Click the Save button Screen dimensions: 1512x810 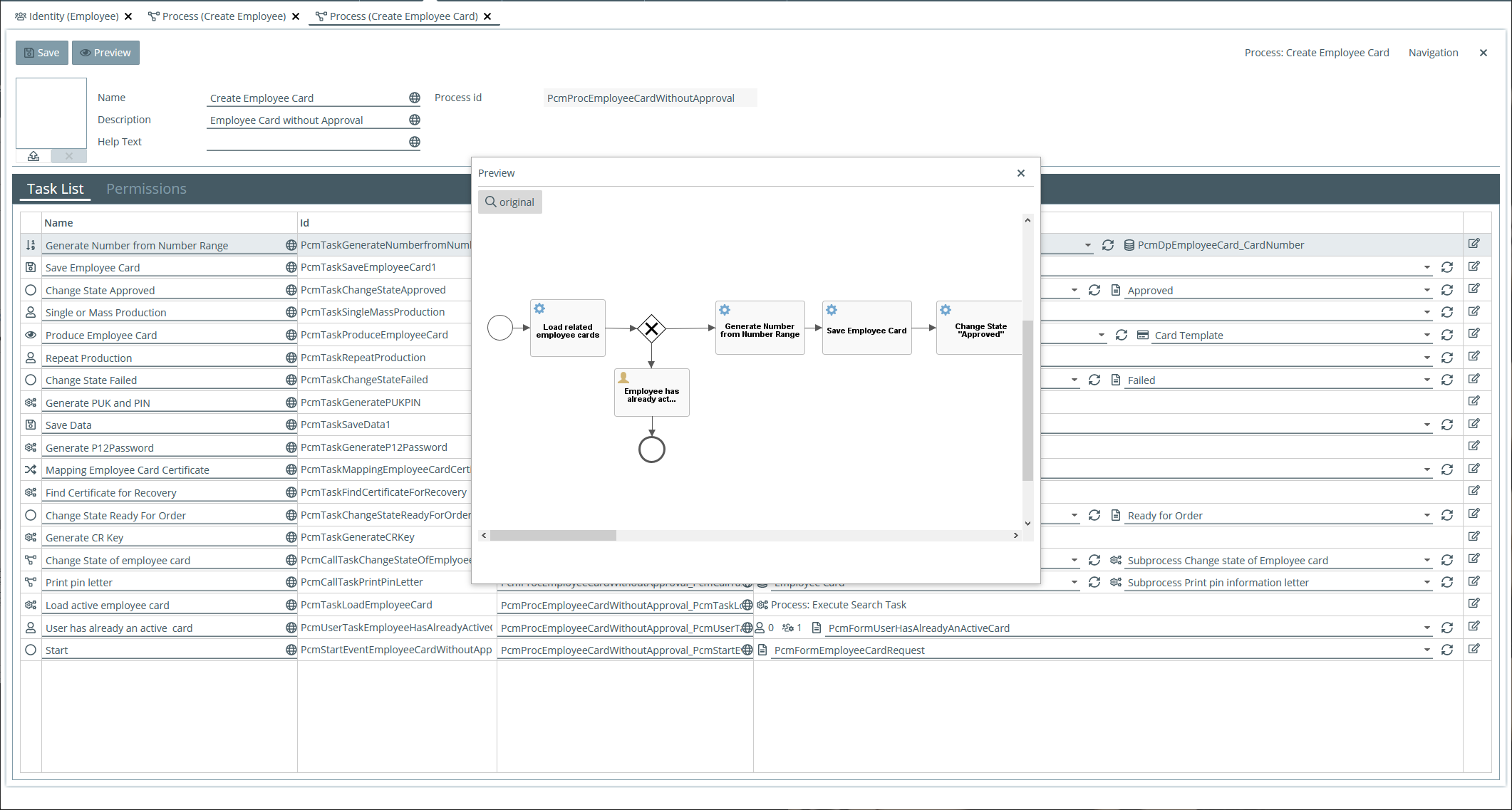41,52
